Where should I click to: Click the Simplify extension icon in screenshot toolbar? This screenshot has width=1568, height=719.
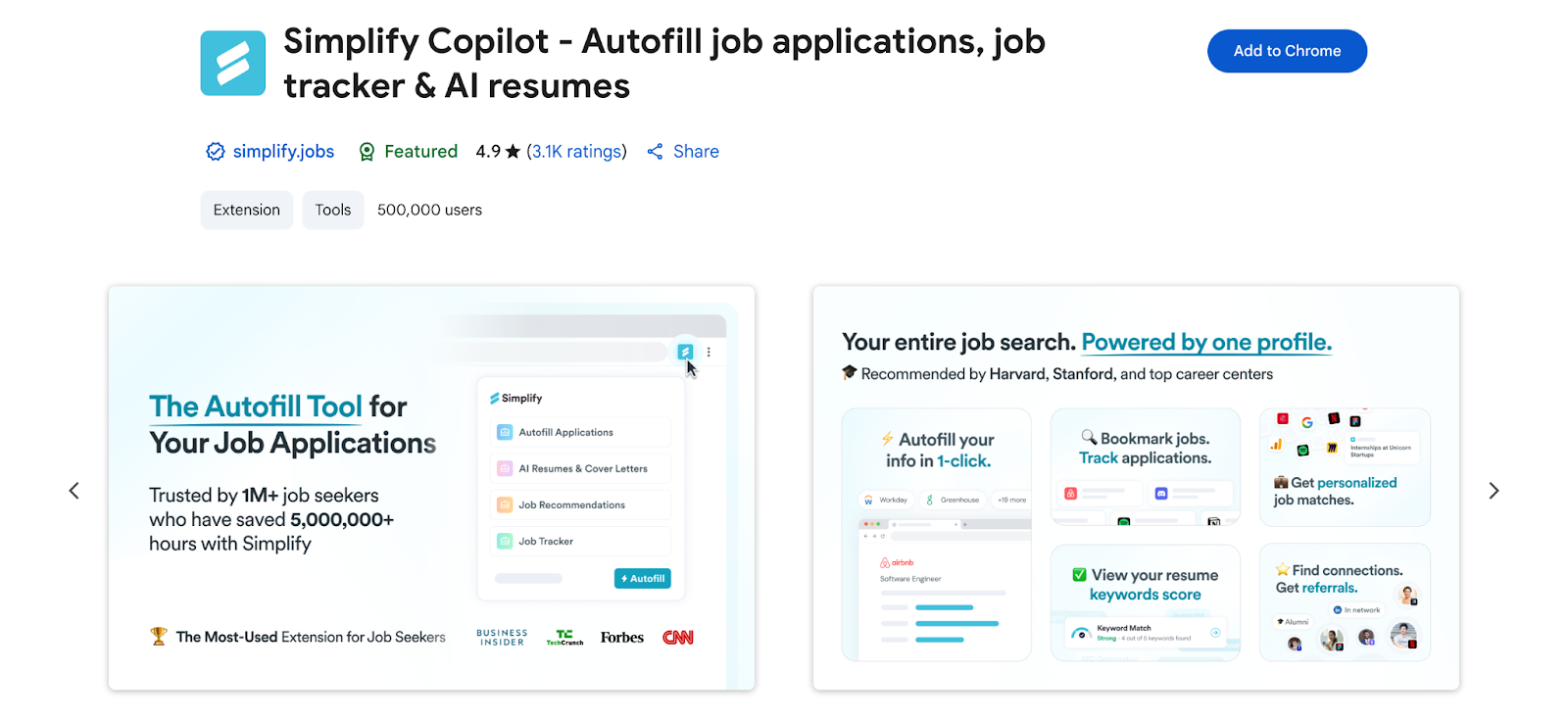pyautogui.click(x=685, y=352)
